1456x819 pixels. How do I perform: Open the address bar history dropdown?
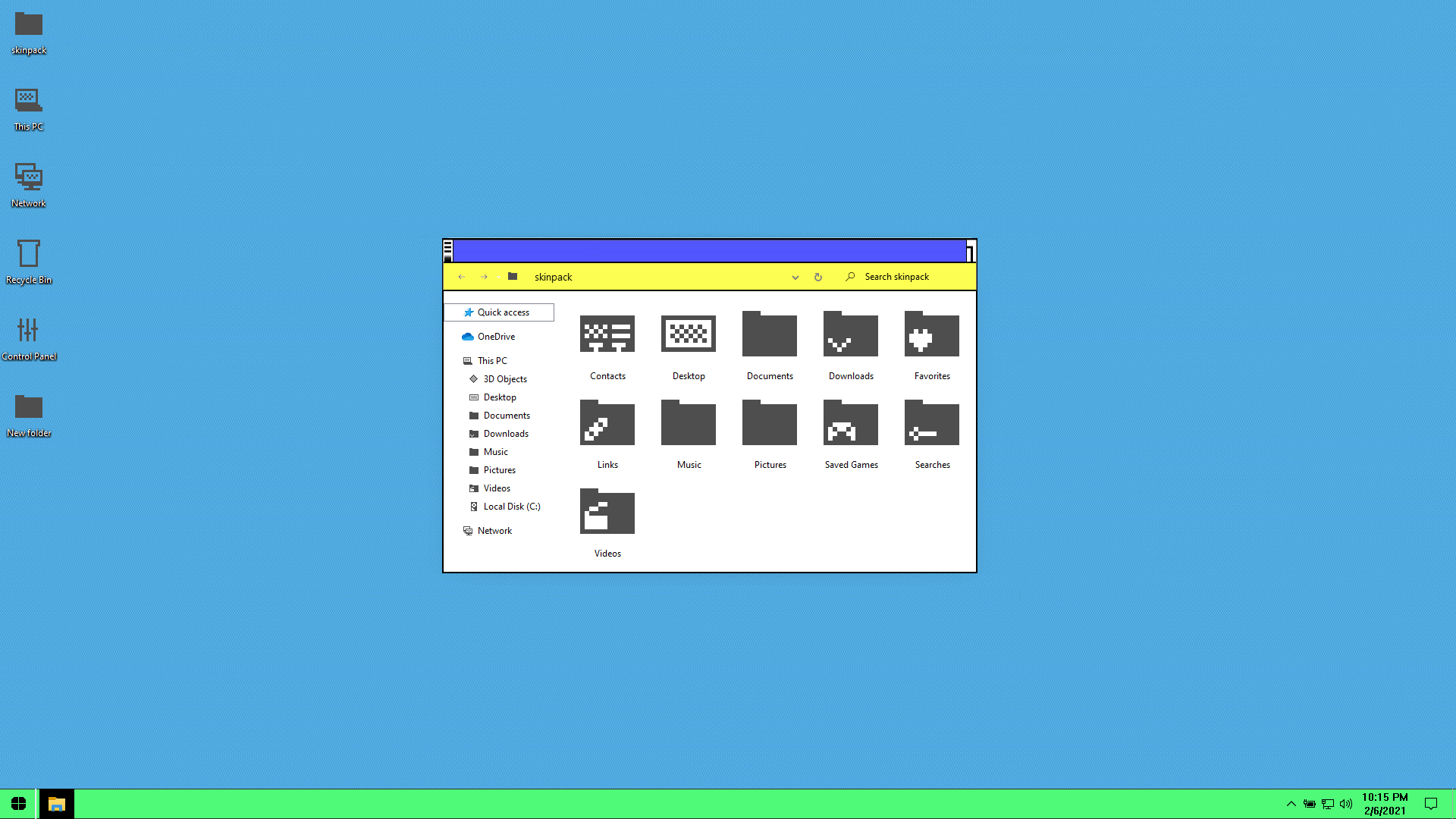pyautogui.click(x=795, y=278)
